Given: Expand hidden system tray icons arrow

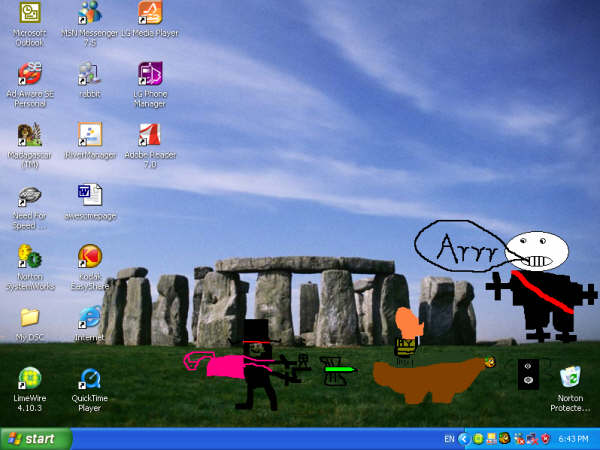Looking at the screenshot, I should pos(463,439).
